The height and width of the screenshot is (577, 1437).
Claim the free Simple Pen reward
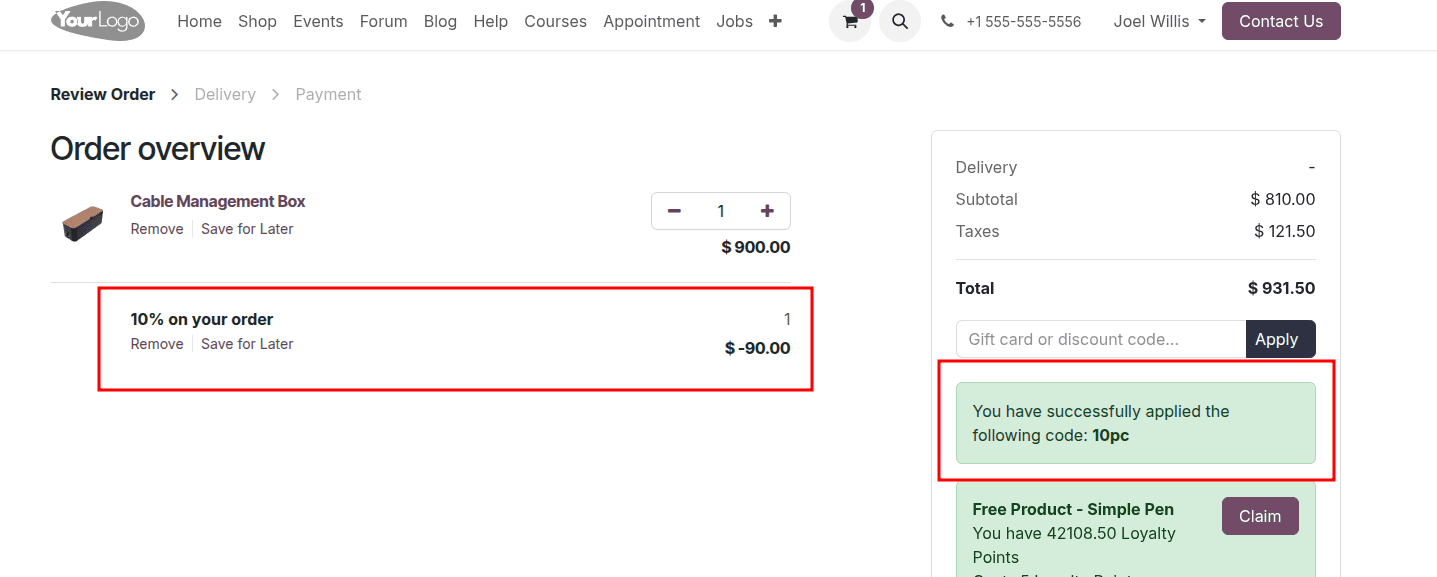pos(1259,516)
